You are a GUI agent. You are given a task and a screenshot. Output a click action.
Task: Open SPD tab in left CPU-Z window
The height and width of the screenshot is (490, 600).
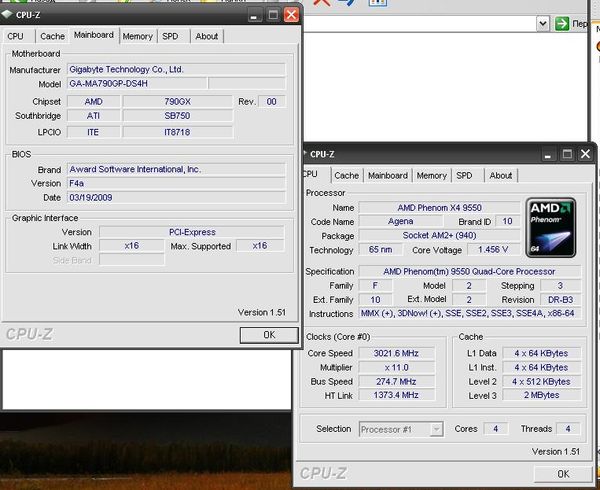coord(170,36)
